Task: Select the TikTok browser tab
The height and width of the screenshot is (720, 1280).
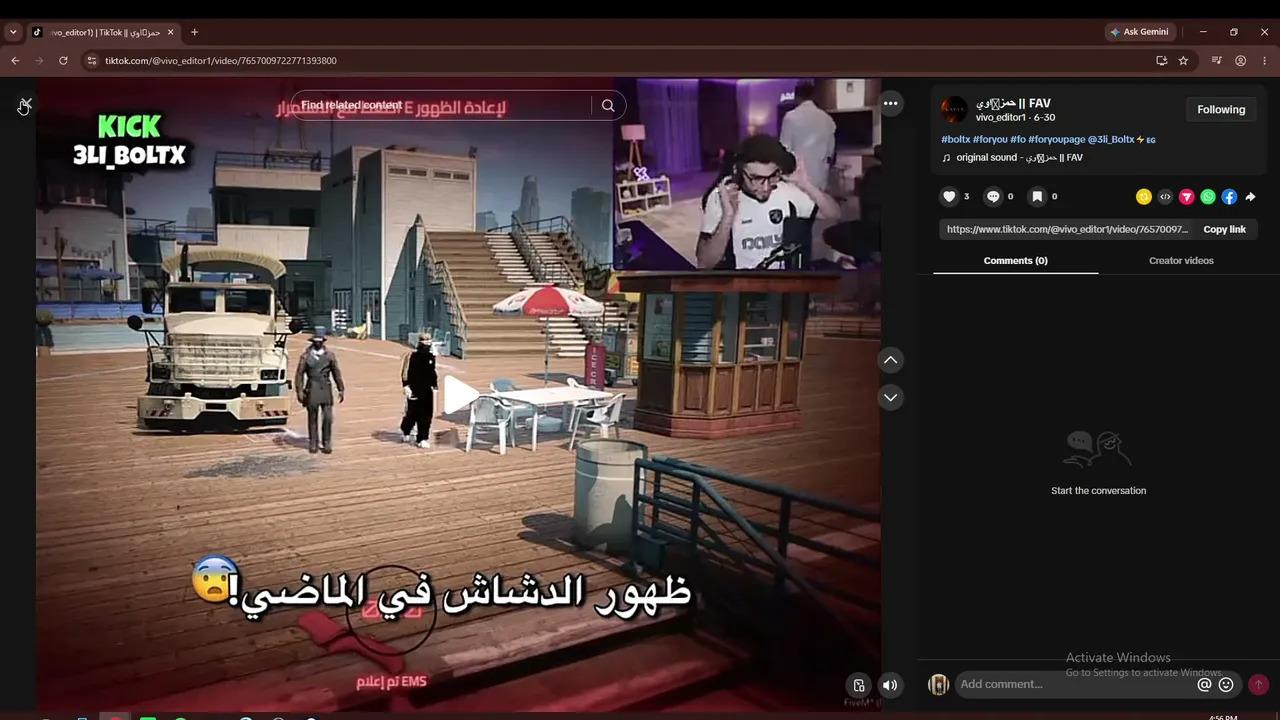Action: [103, 32]
